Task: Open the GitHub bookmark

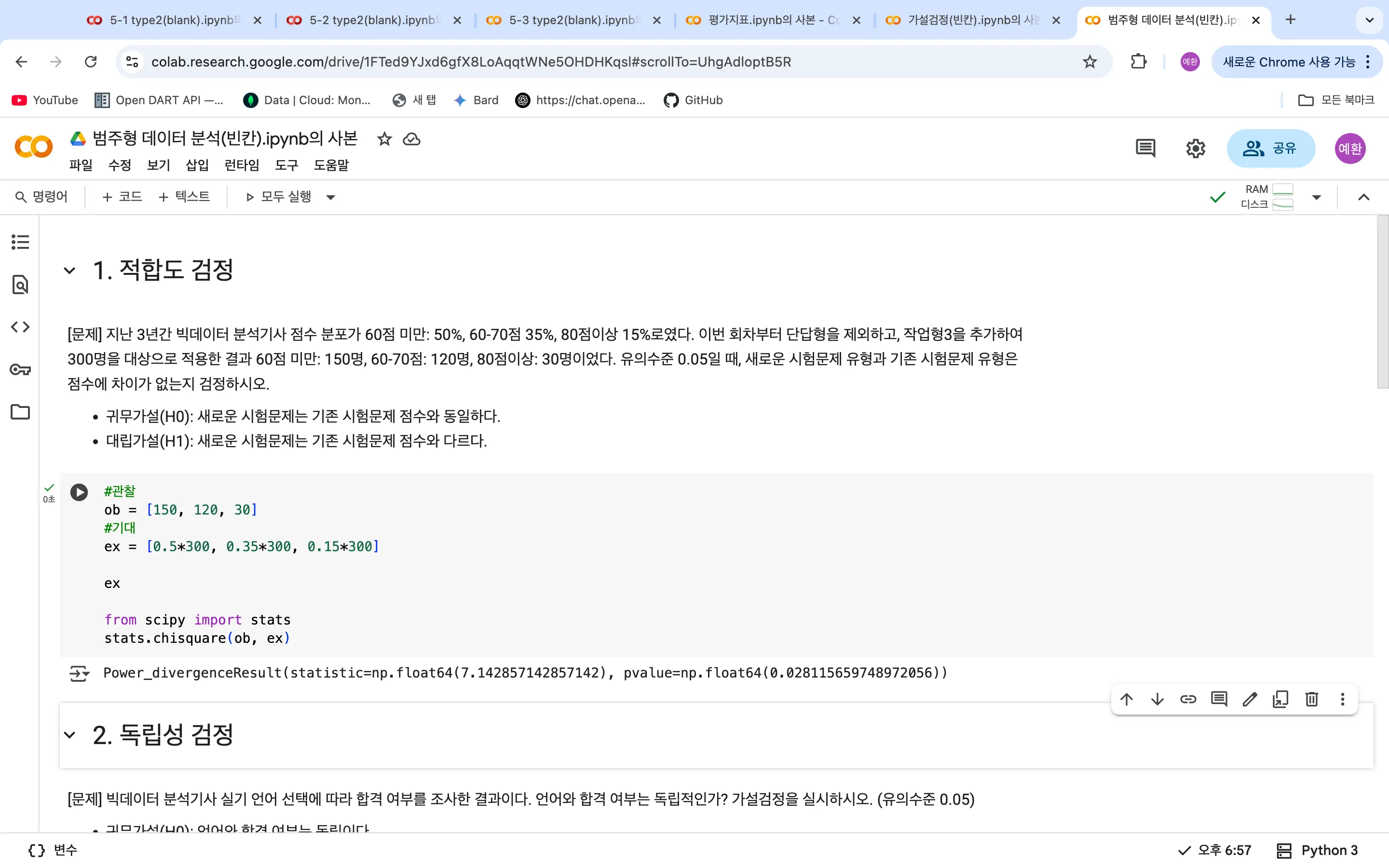Action: [x=693, y=100]
